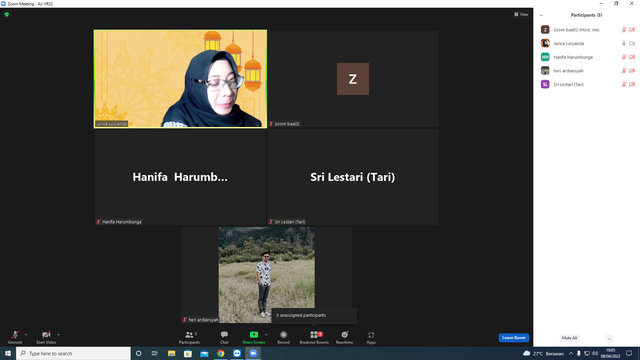Click the Type here to search box

point(73,353)
